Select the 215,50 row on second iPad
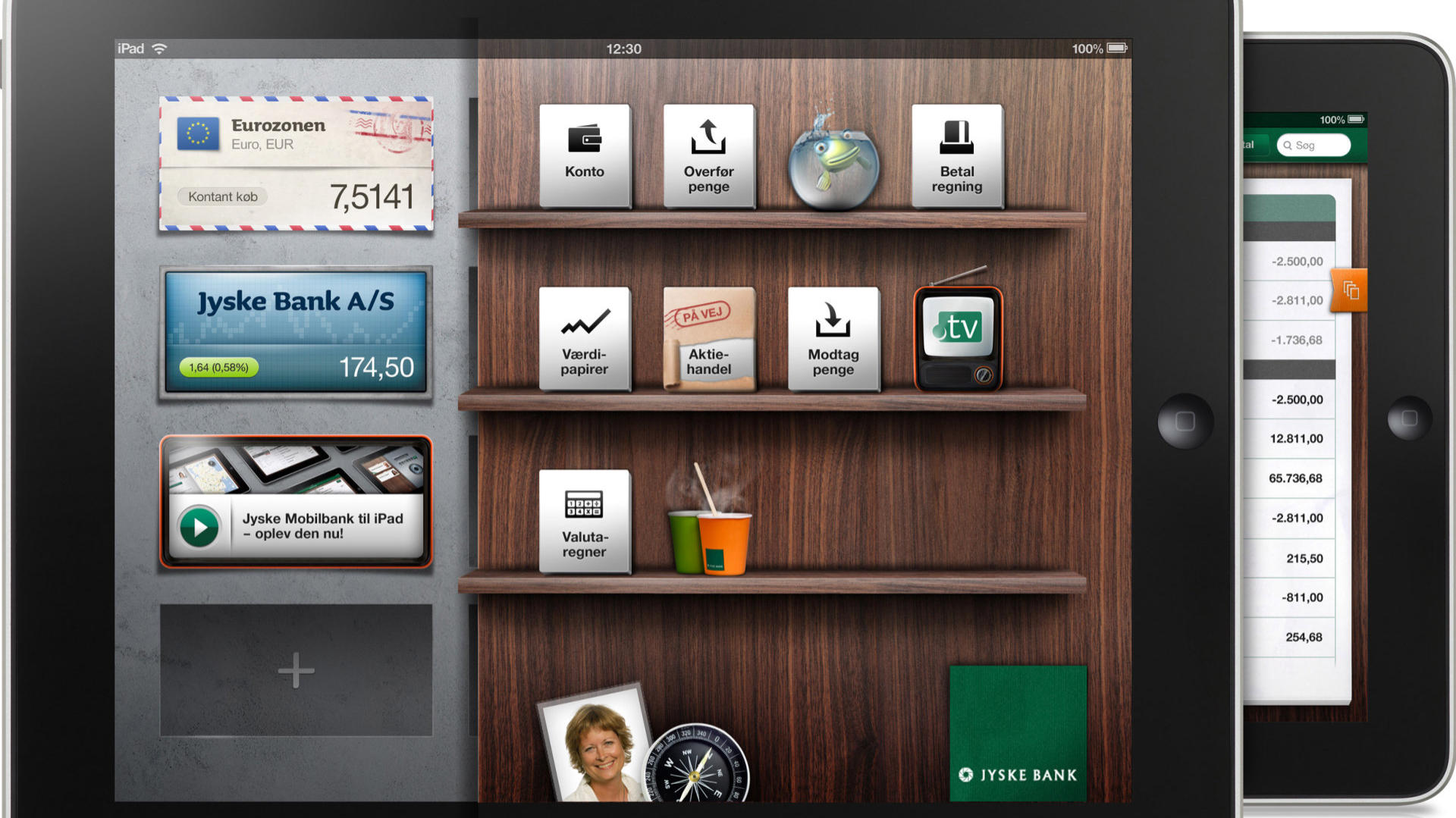Viewport: 1456px width, 818px height. pos(1289,558)
